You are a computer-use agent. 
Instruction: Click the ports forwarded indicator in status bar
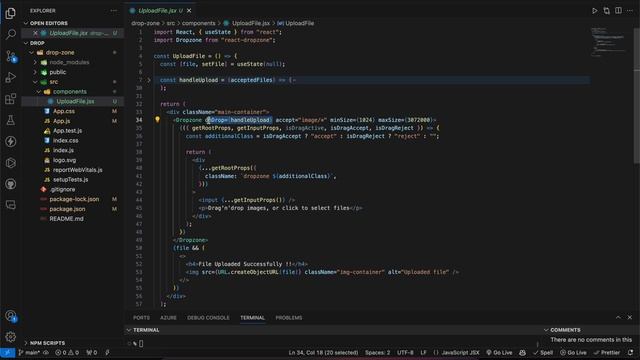(92, 352)
